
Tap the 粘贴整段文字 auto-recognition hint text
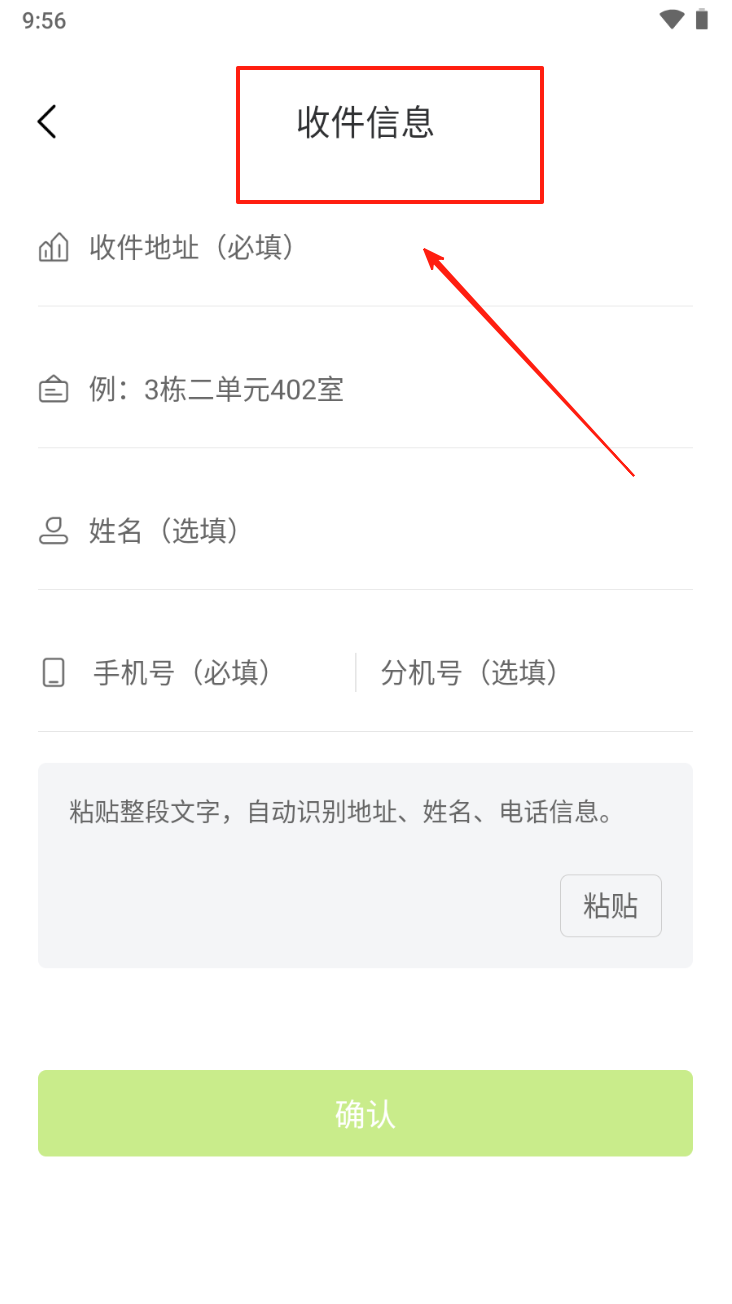341,811
